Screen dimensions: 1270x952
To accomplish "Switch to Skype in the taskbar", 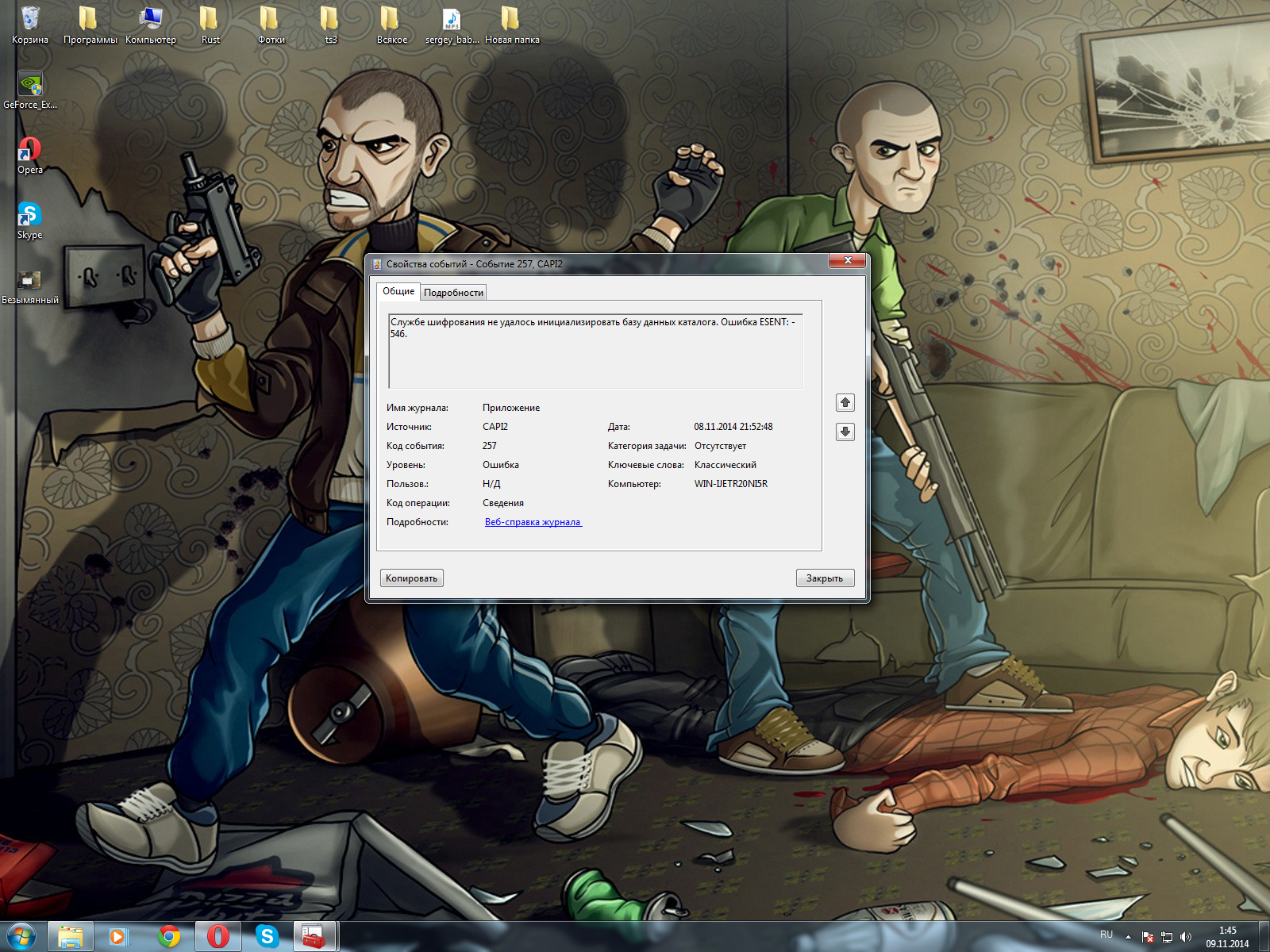I will [267, 936].
